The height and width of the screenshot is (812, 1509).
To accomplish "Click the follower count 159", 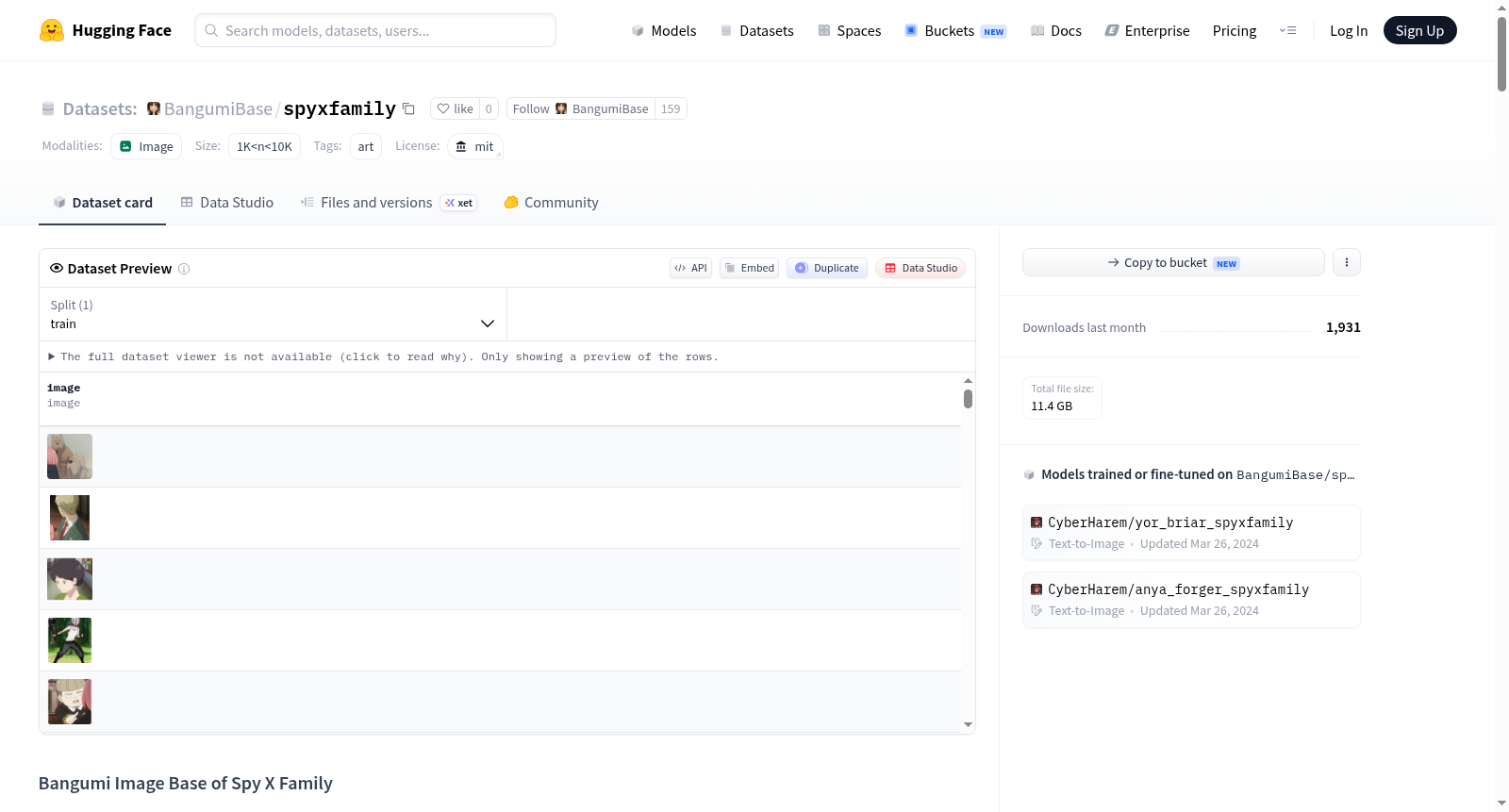I will pyautogui.click(x=671, y=108).
